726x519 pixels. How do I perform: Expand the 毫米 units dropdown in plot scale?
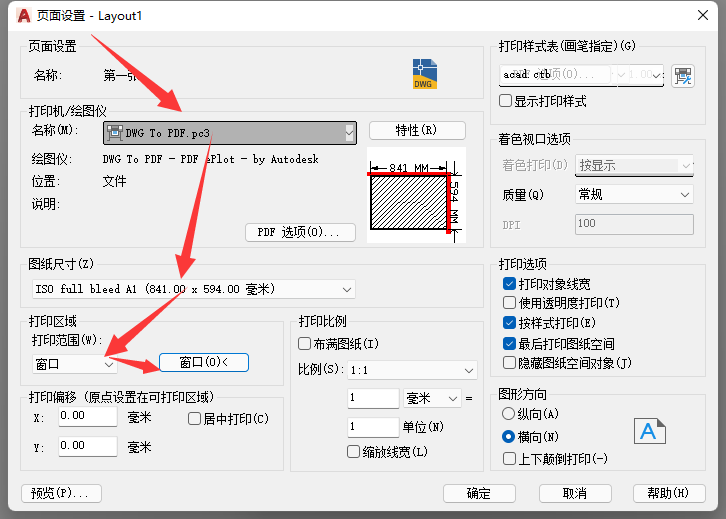pyautogui.click(x=432, y=398)
